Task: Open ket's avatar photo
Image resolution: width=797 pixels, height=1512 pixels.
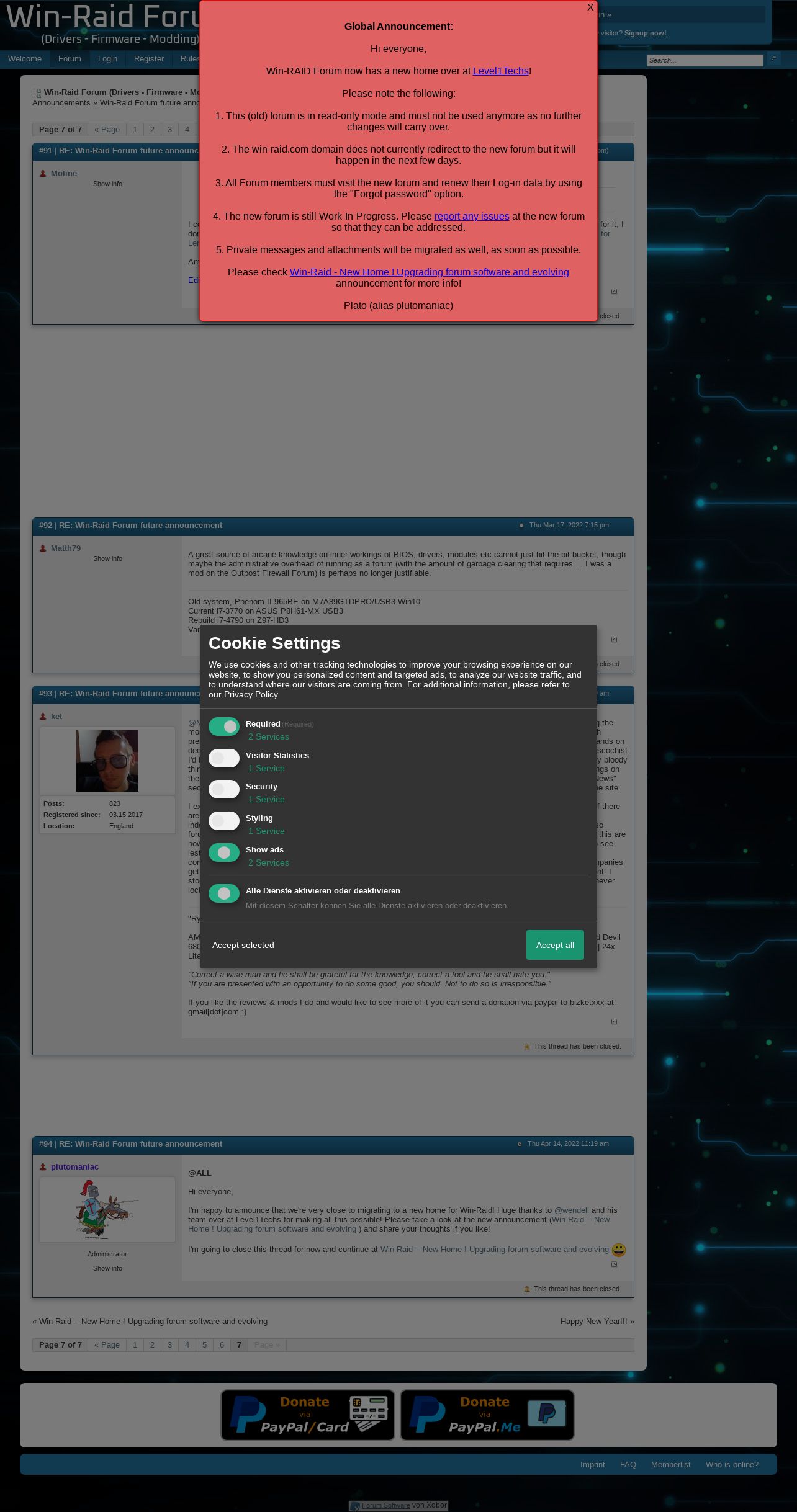Action: [x=107, y=761]
